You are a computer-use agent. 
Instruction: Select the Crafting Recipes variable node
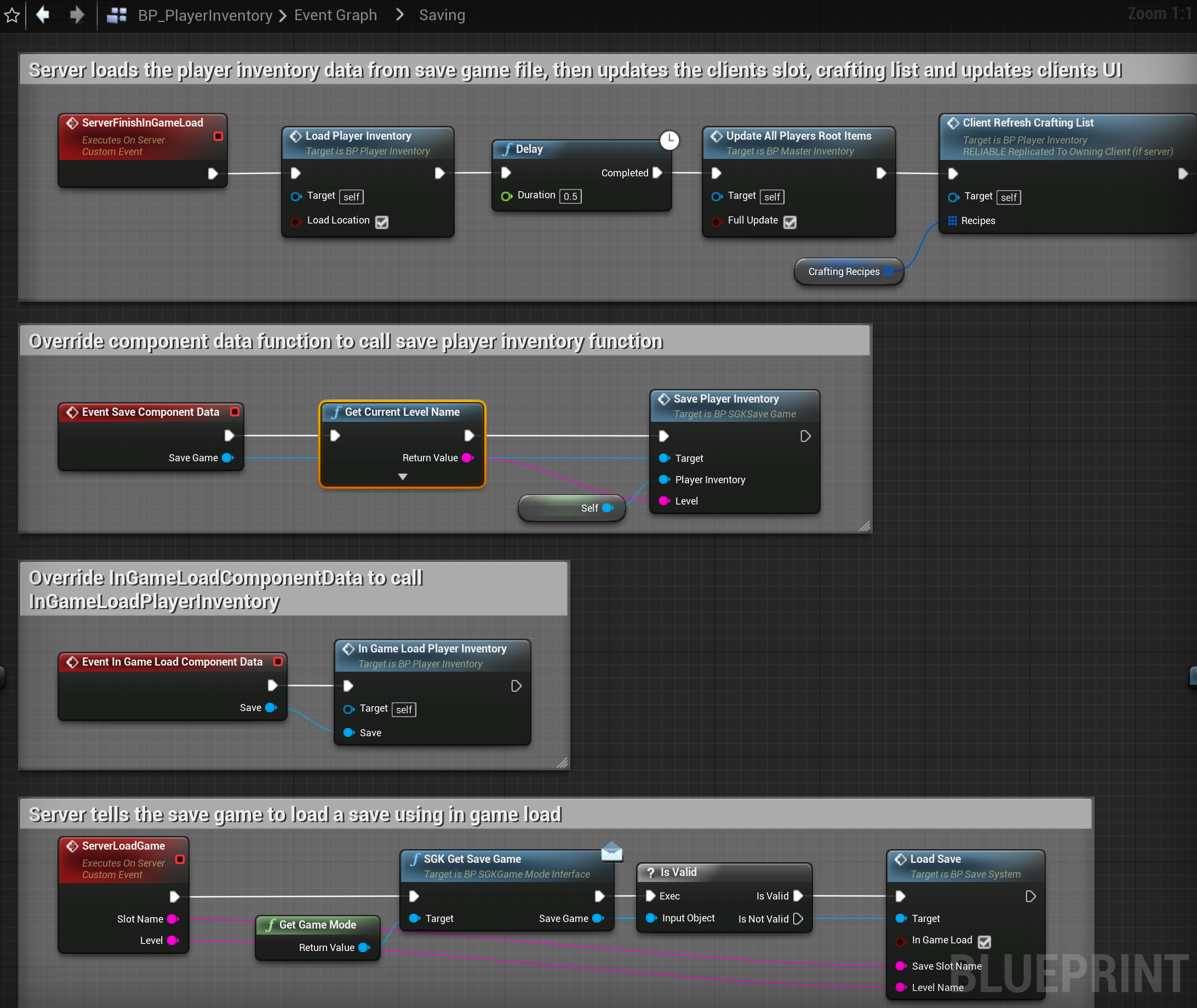point(842,271)
